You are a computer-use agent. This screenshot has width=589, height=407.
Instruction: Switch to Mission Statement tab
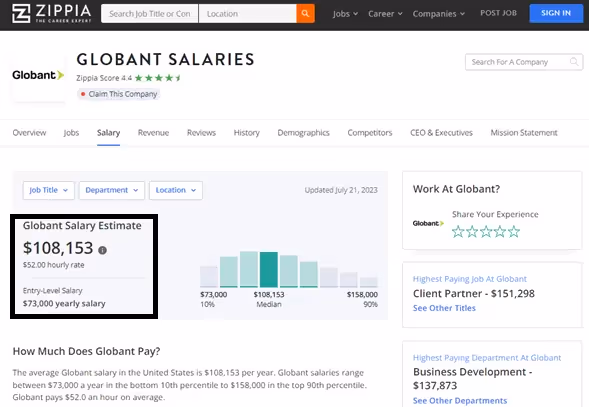click(524, 133)
